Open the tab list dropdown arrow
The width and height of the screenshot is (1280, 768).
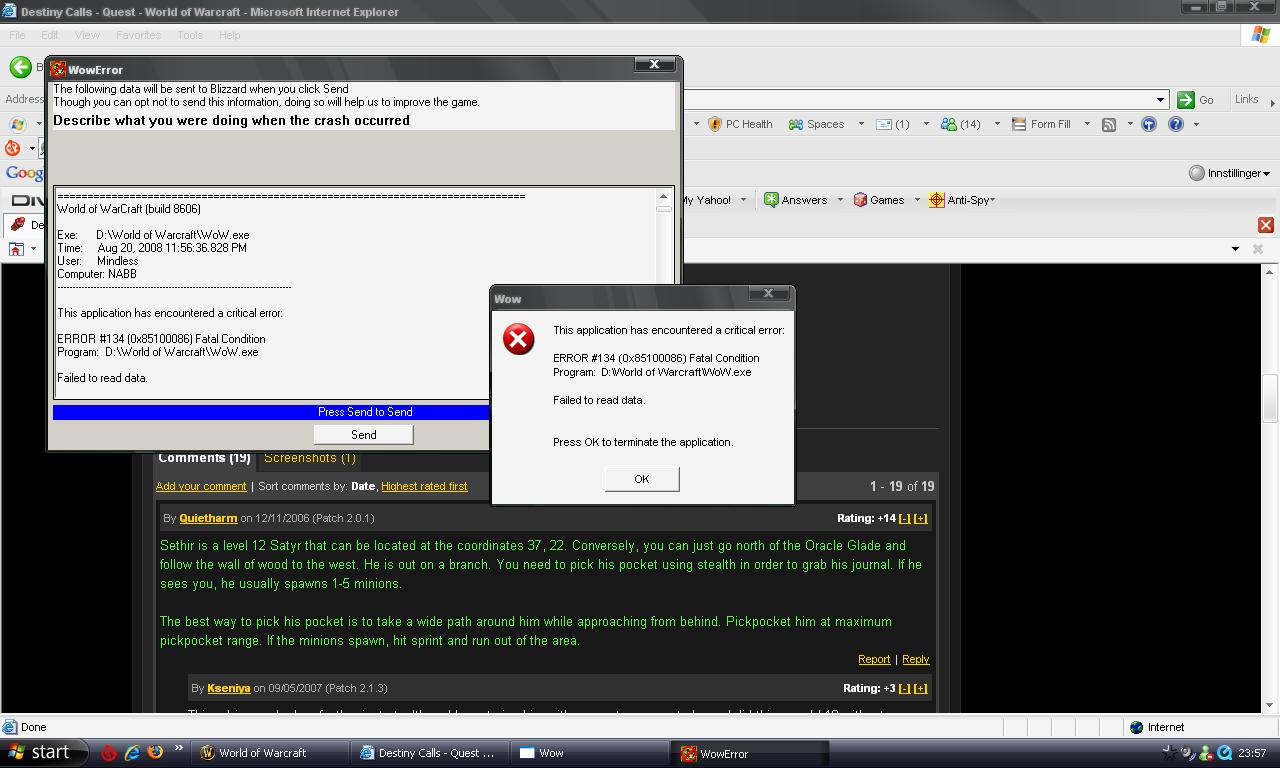[1235, 248]
